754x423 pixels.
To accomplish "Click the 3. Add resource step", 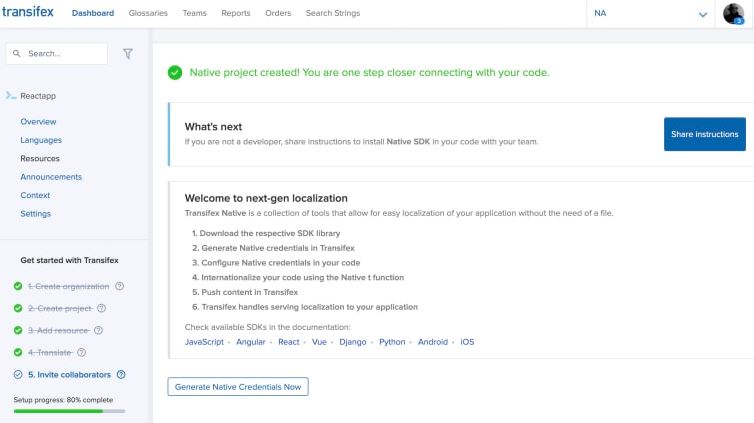I will (58, 330).
